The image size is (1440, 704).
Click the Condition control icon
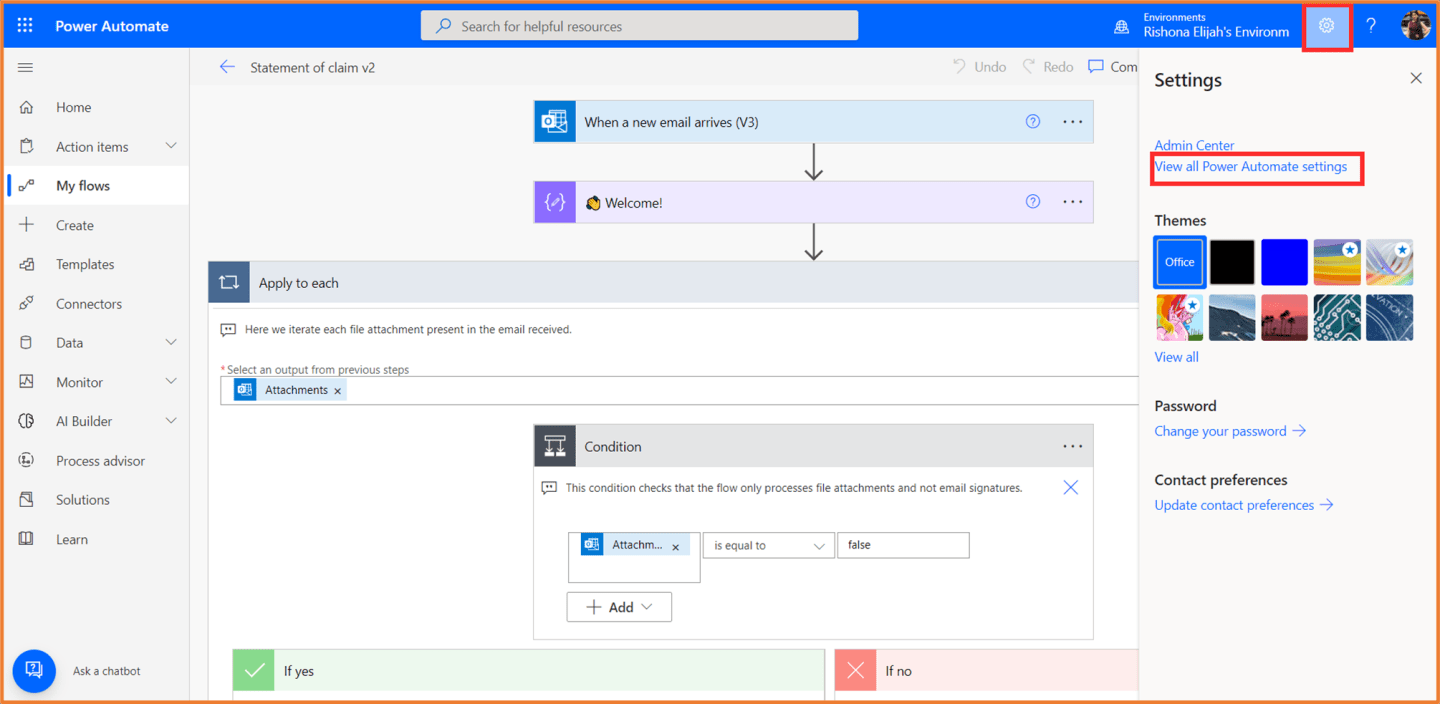554,445
